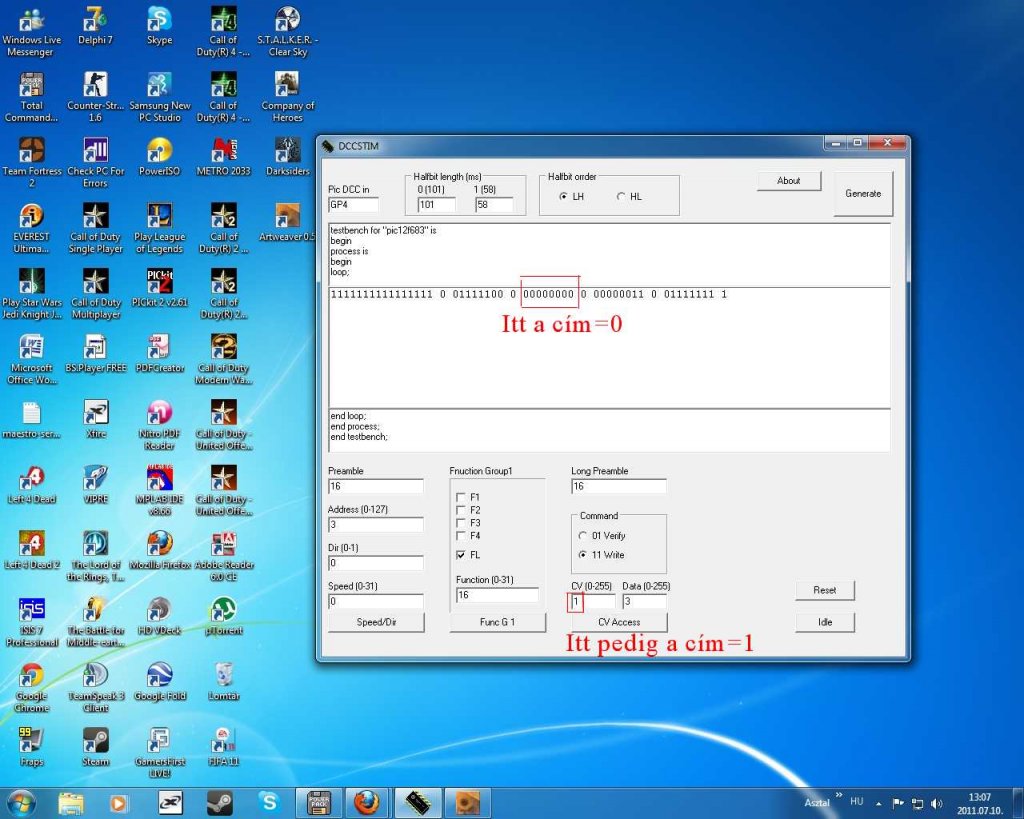Image resolution: width=1024 pixels, height=819 pixels.
Task: Open the Windows Start menu
Action: 22,802
